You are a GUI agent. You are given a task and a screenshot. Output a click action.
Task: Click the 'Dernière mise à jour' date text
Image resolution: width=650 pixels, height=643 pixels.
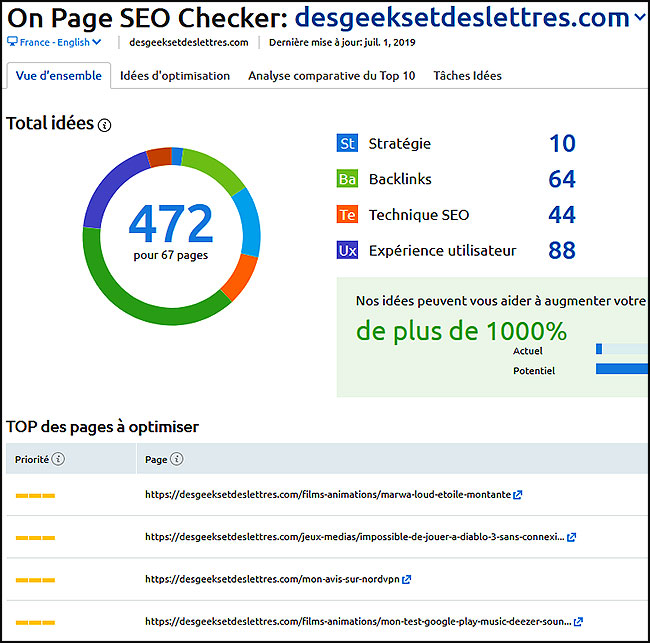342,42
